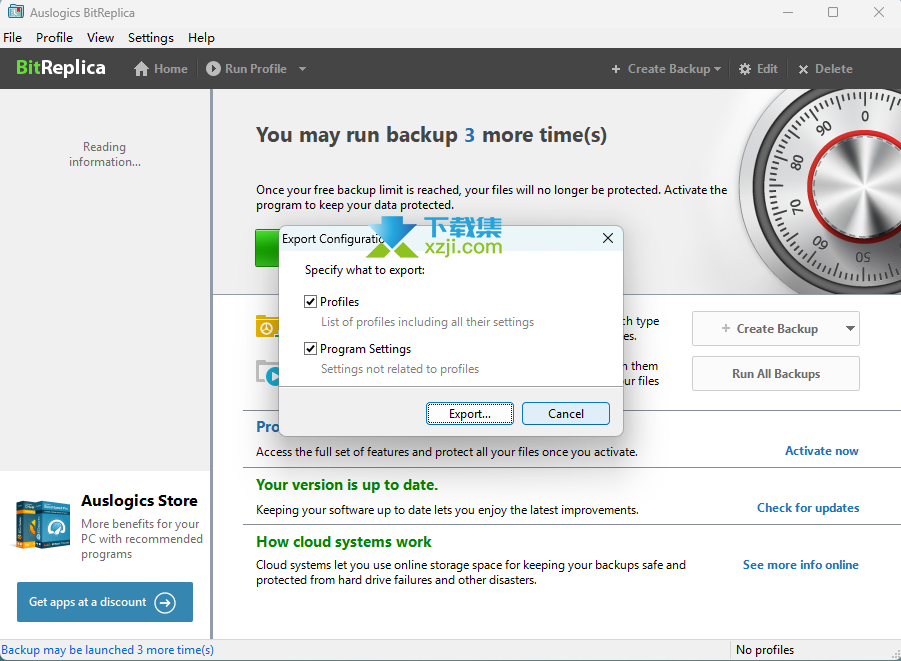Click the Home house icon in toolbar
Image resolution: width=901 pixels, height=661 pixels.
141,69
